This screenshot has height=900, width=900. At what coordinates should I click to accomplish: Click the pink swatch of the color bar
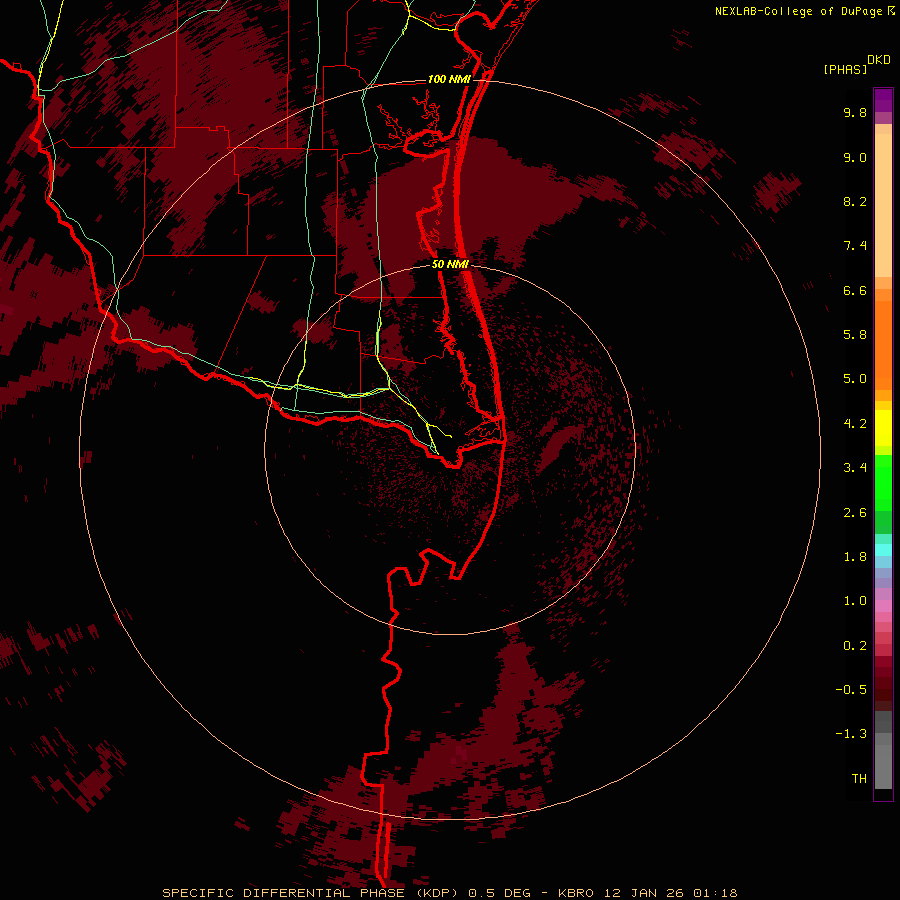pos(883,606)
